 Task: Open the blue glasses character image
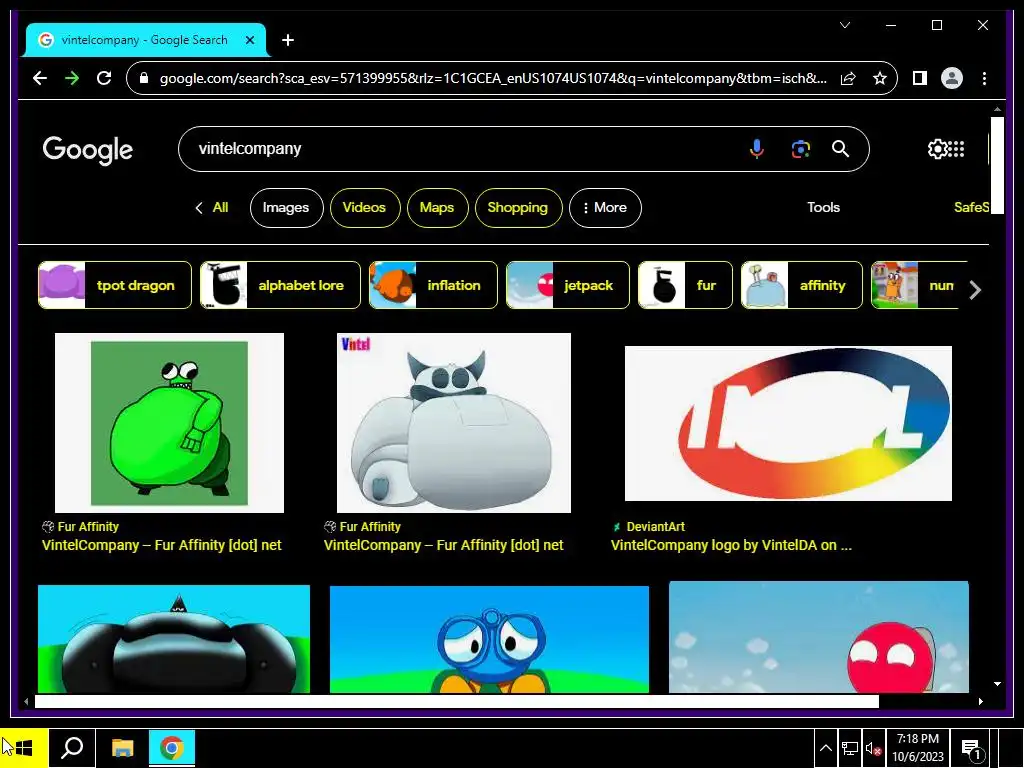[489, 639]
